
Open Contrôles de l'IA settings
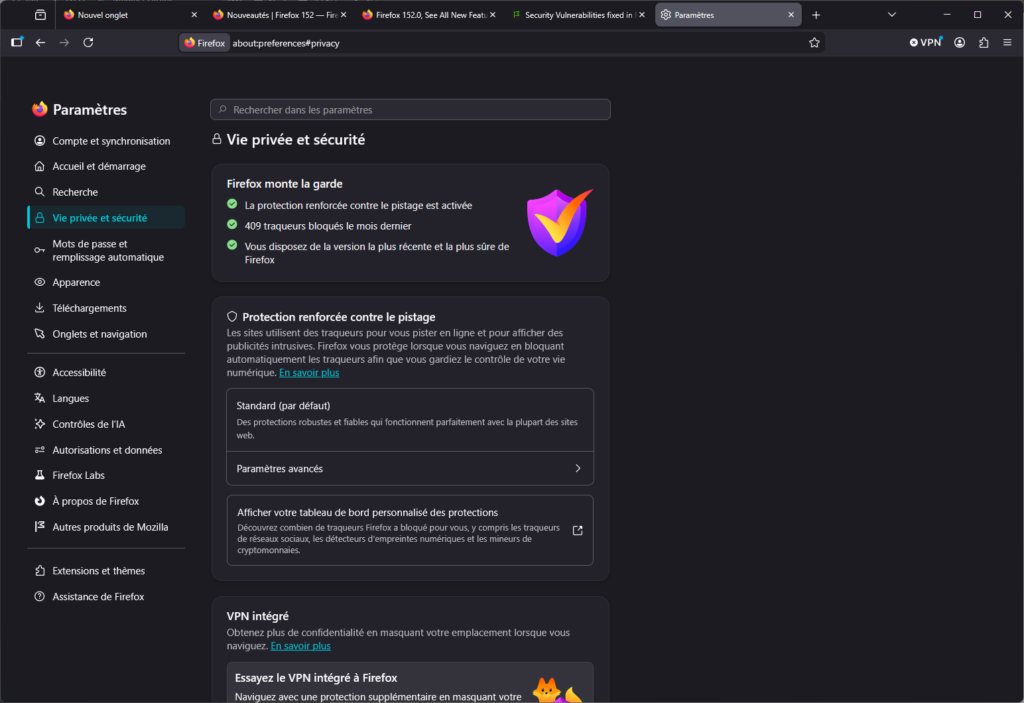pyautogui.click(x=106, y=424)
